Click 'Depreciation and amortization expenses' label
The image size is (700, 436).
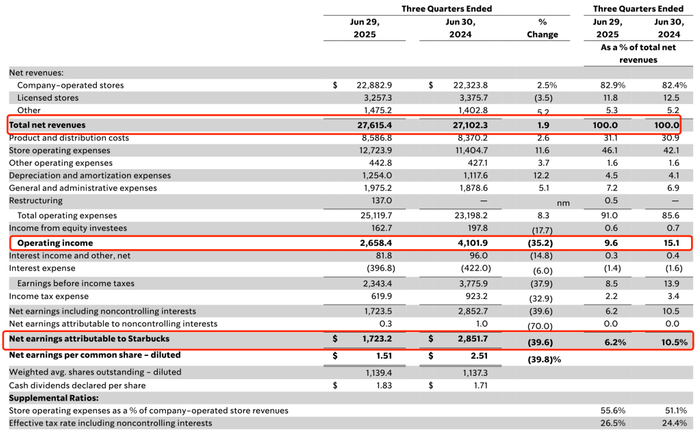coord(90,175)
